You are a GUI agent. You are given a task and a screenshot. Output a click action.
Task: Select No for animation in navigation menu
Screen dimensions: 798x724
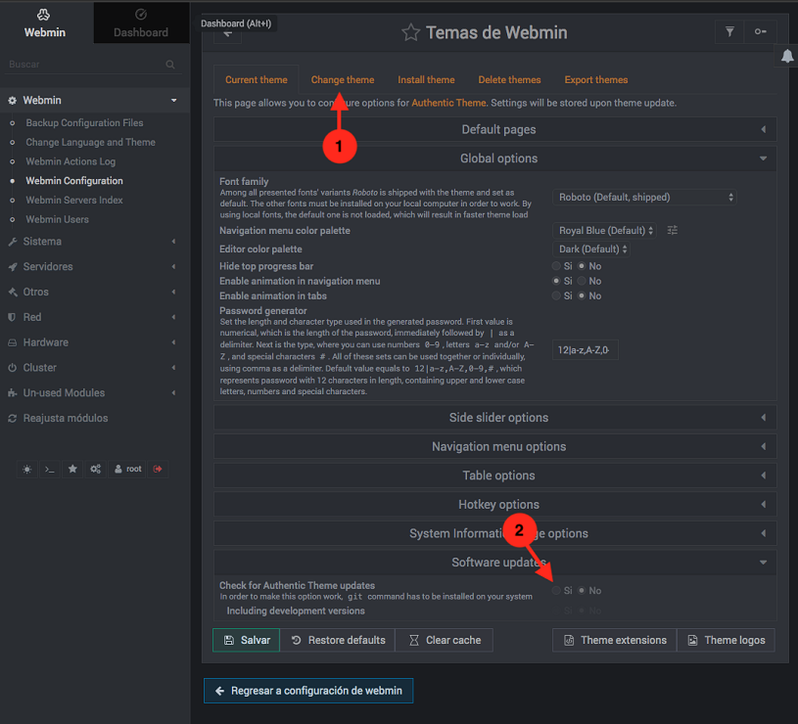pyautogui.click(x=582, y=281)
